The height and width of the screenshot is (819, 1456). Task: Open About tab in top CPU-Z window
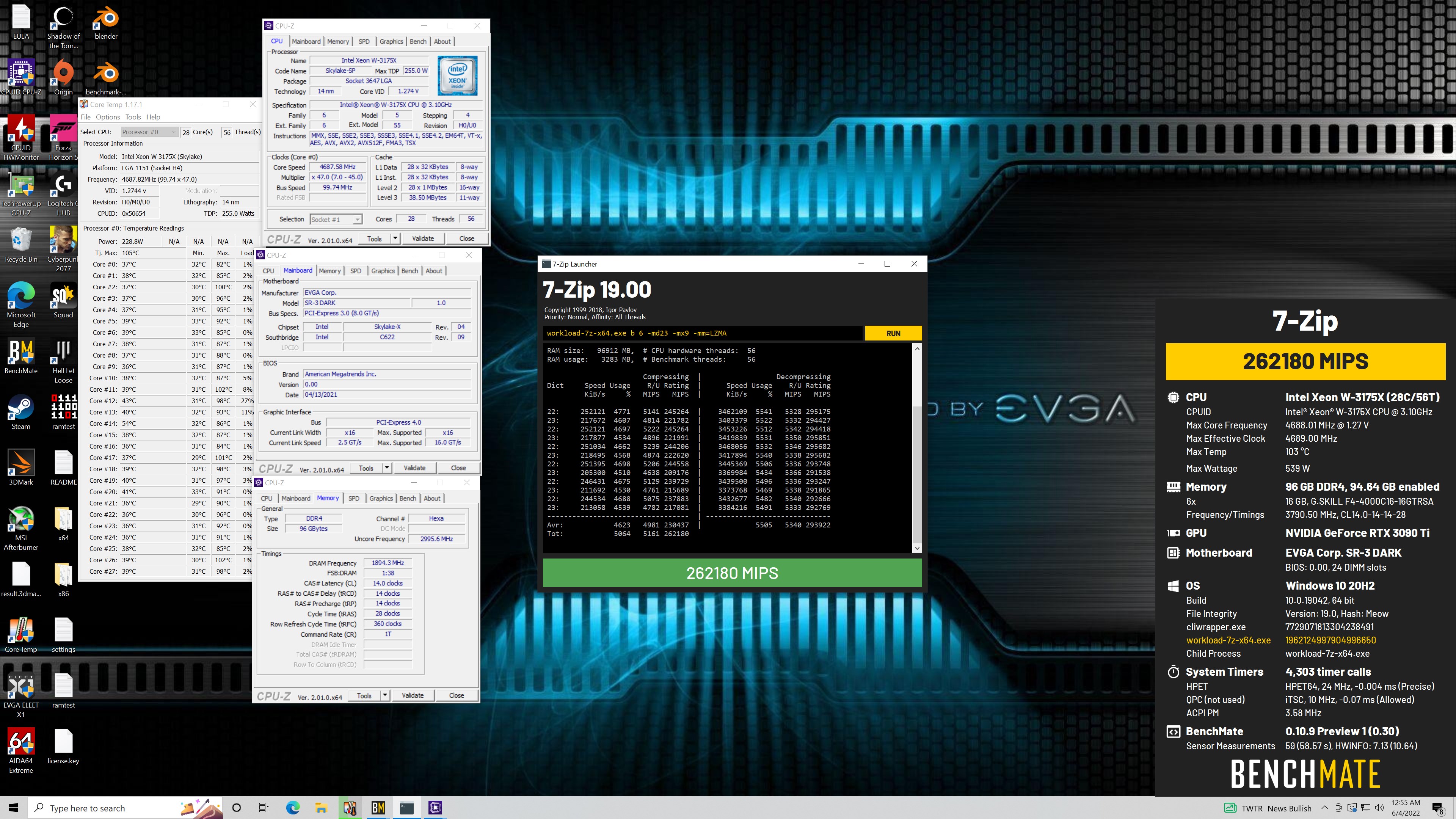pyautogui.click(x=442, y=41)
